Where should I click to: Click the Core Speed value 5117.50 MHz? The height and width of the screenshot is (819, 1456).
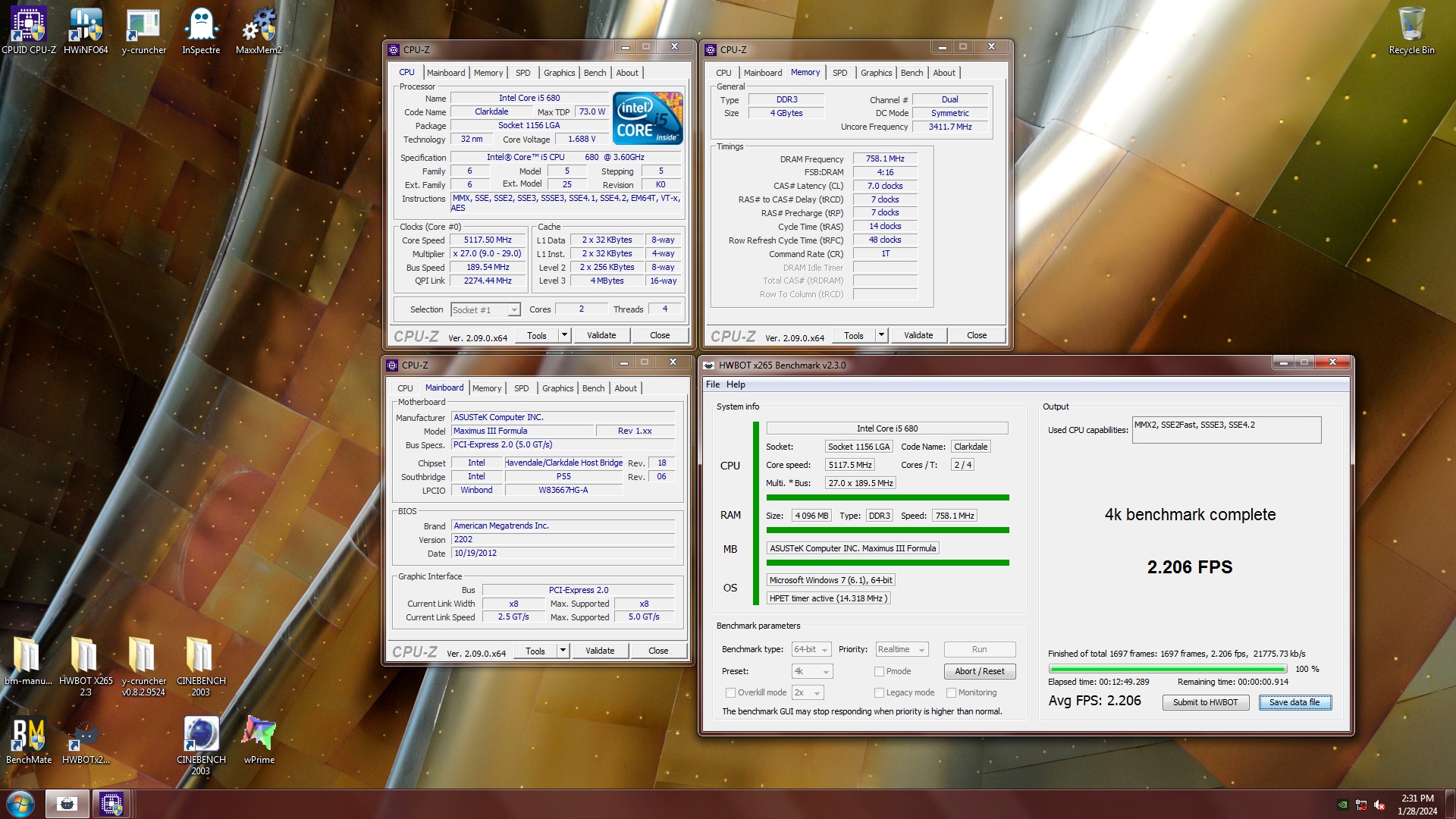tap(488, 240)
